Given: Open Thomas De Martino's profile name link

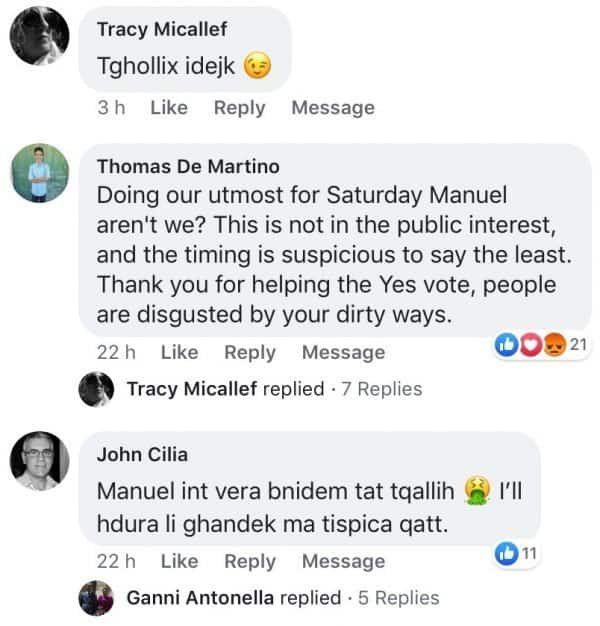Looking at the screenshot, I should (188, 166).
